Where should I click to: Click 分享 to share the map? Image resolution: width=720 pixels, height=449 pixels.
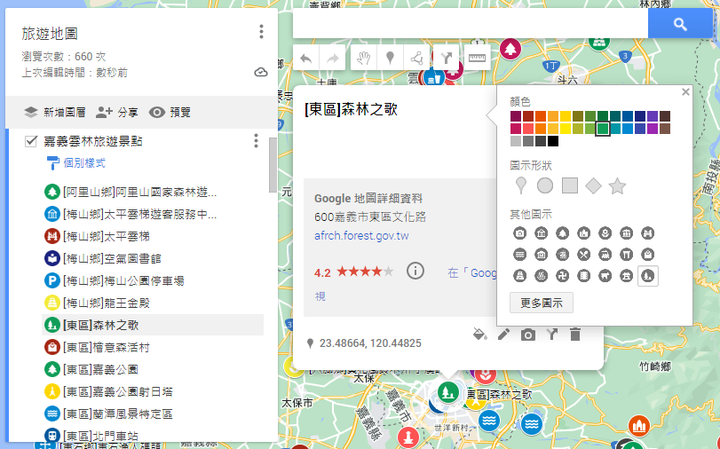117,112
